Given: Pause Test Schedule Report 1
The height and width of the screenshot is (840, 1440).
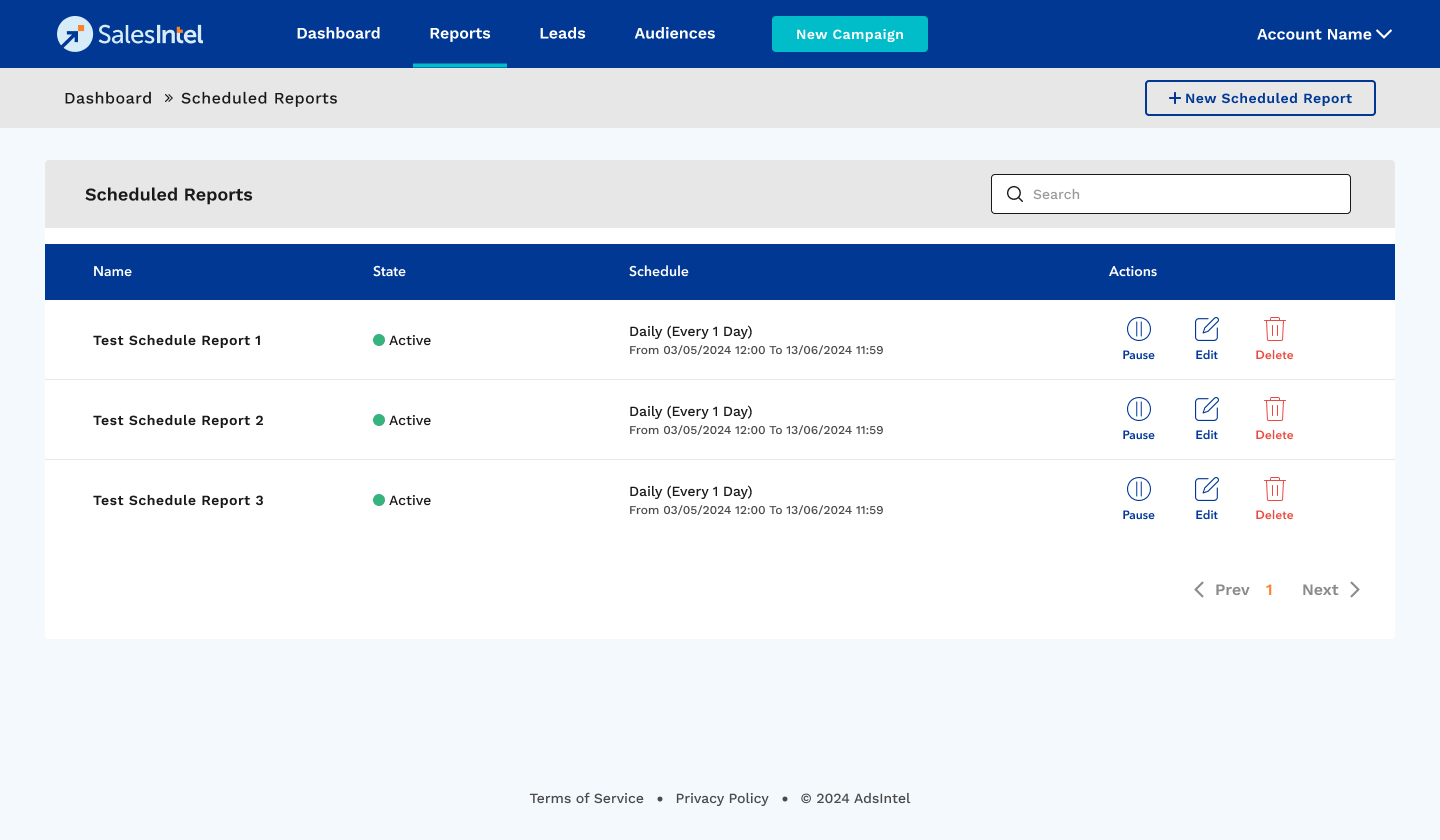Looking at the screenshot, I should [x=1138, y=339].
